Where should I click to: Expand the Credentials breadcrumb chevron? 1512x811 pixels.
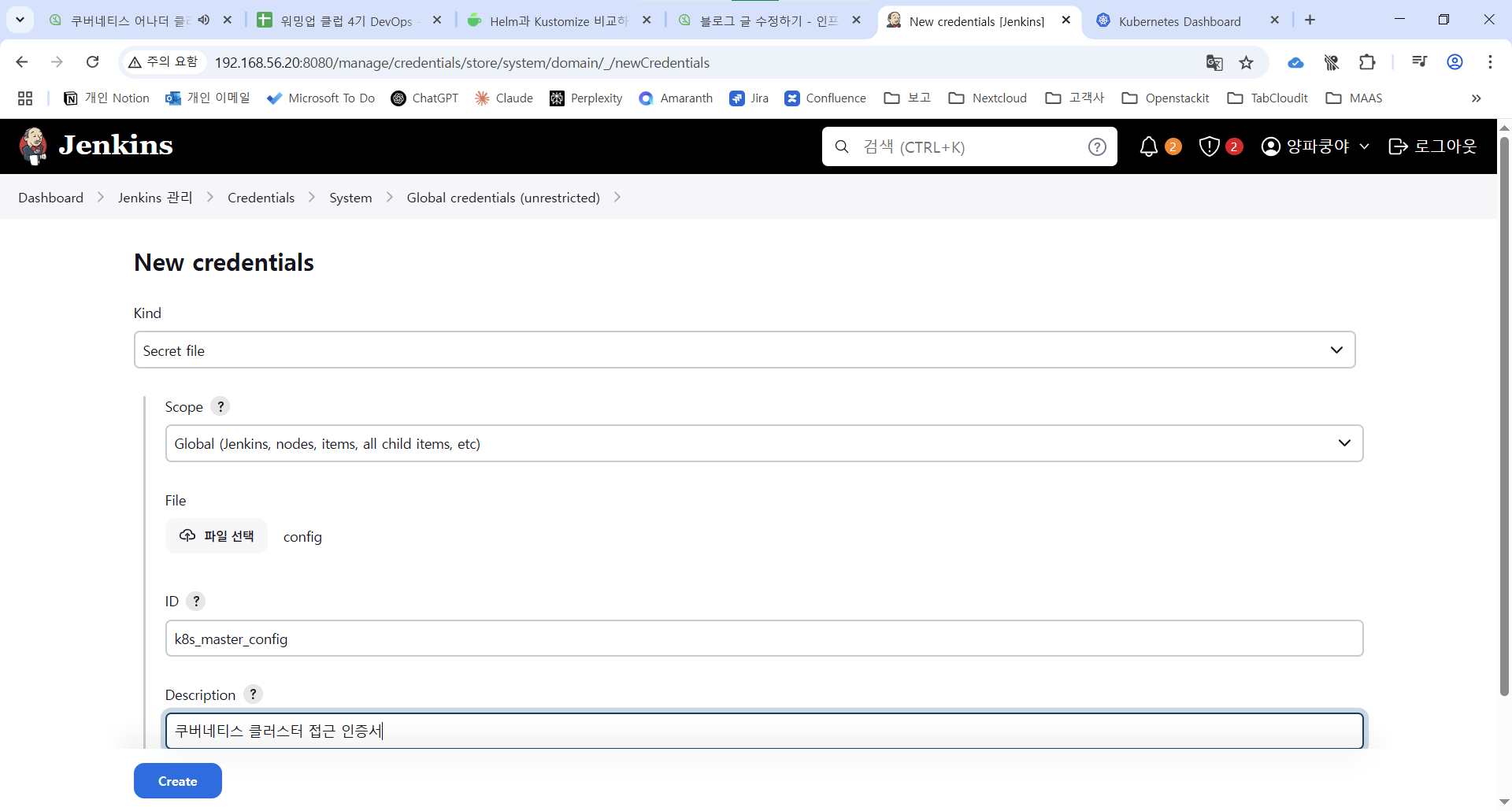pos(312,198)
